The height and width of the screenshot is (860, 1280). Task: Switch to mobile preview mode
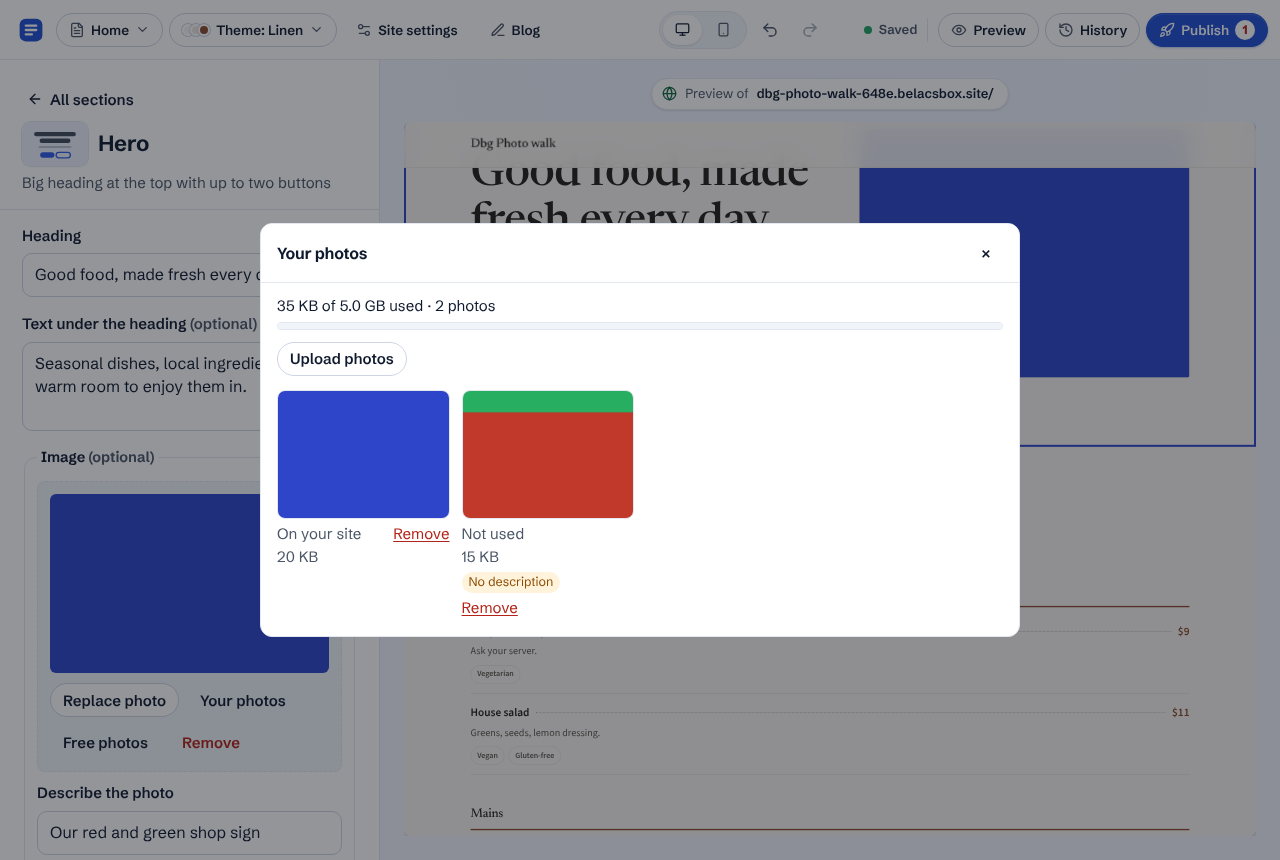pos(723,30)
